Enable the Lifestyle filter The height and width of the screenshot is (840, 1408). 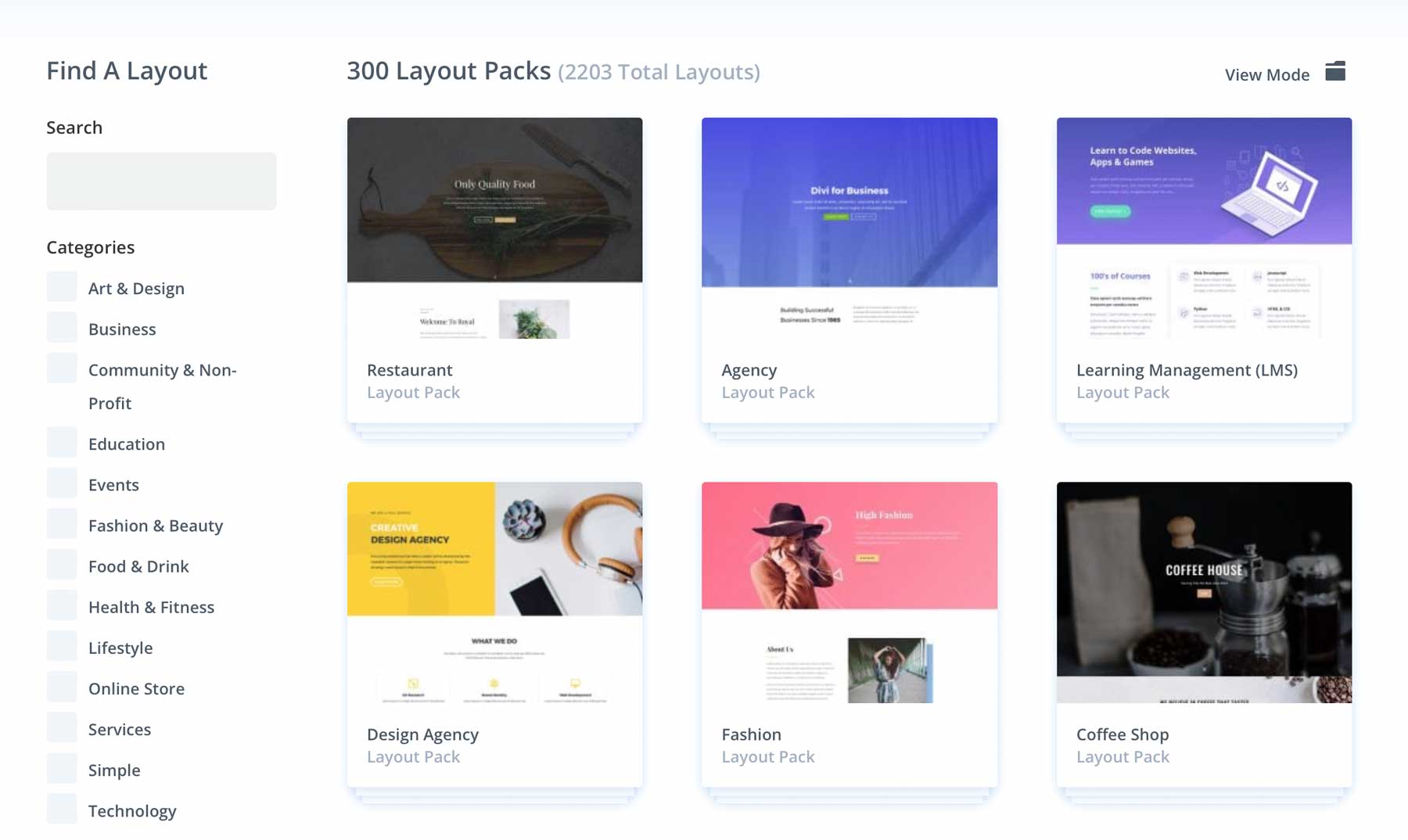click(x=61, y=645)
